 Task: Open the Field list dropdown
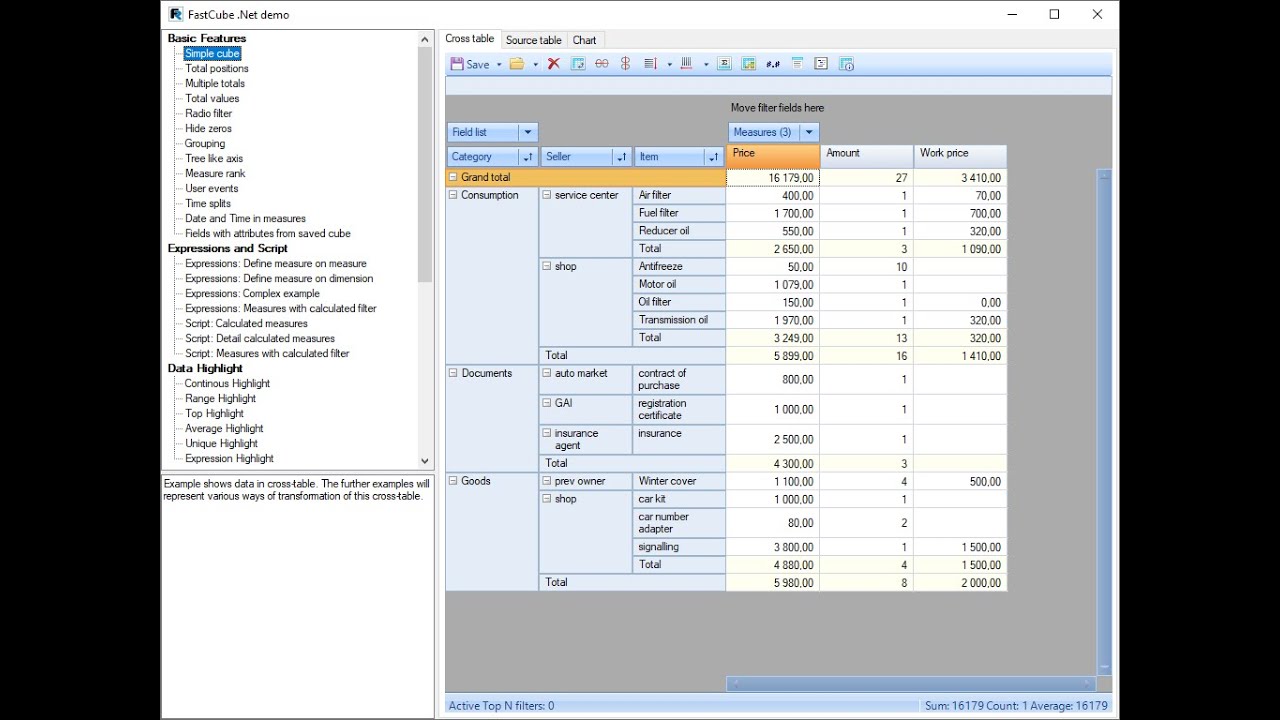[528, 132]
